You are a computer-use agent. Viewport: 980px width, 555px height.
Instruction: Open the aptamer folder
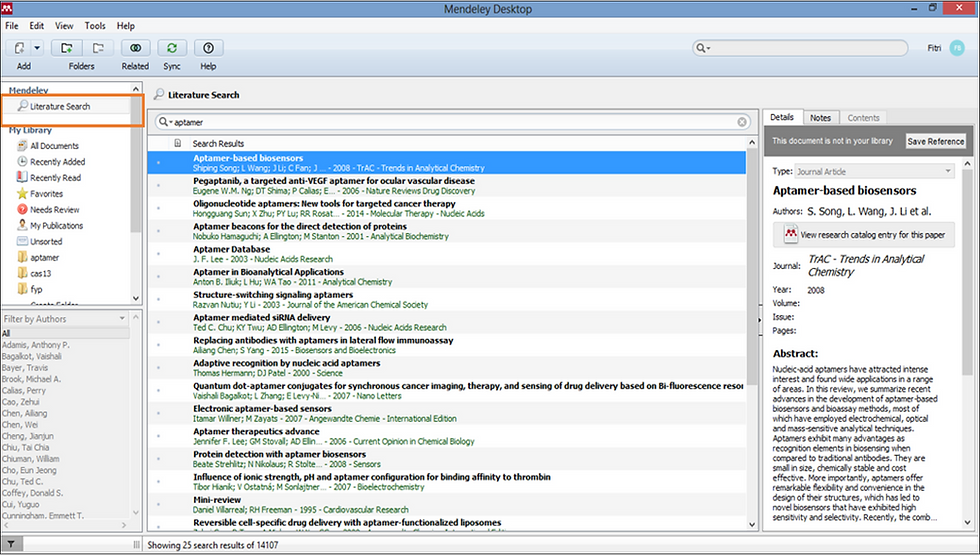44,258
